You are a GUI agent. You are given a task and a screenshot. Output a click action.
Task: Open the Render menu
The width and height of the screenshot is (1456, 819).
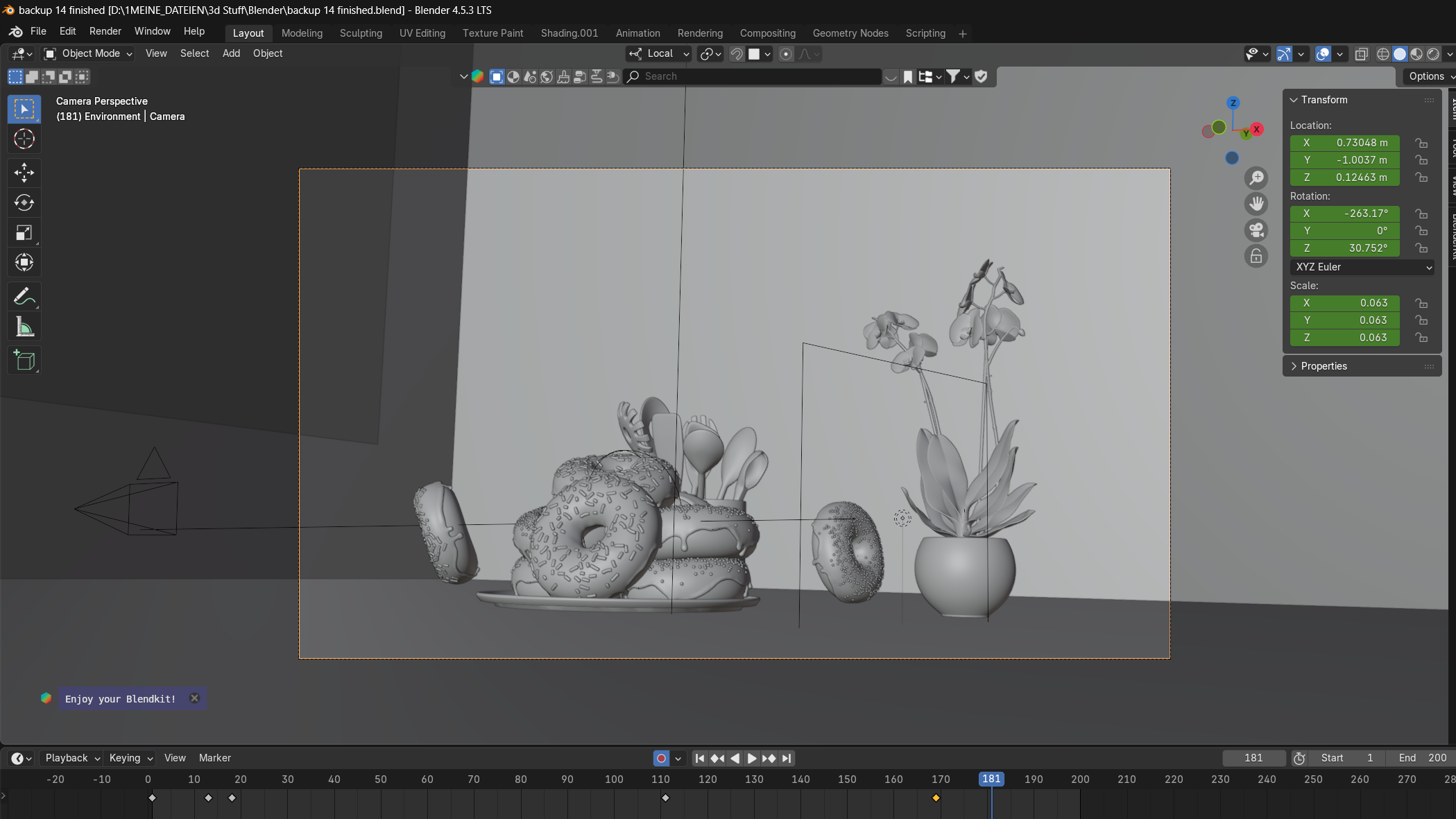105,31
